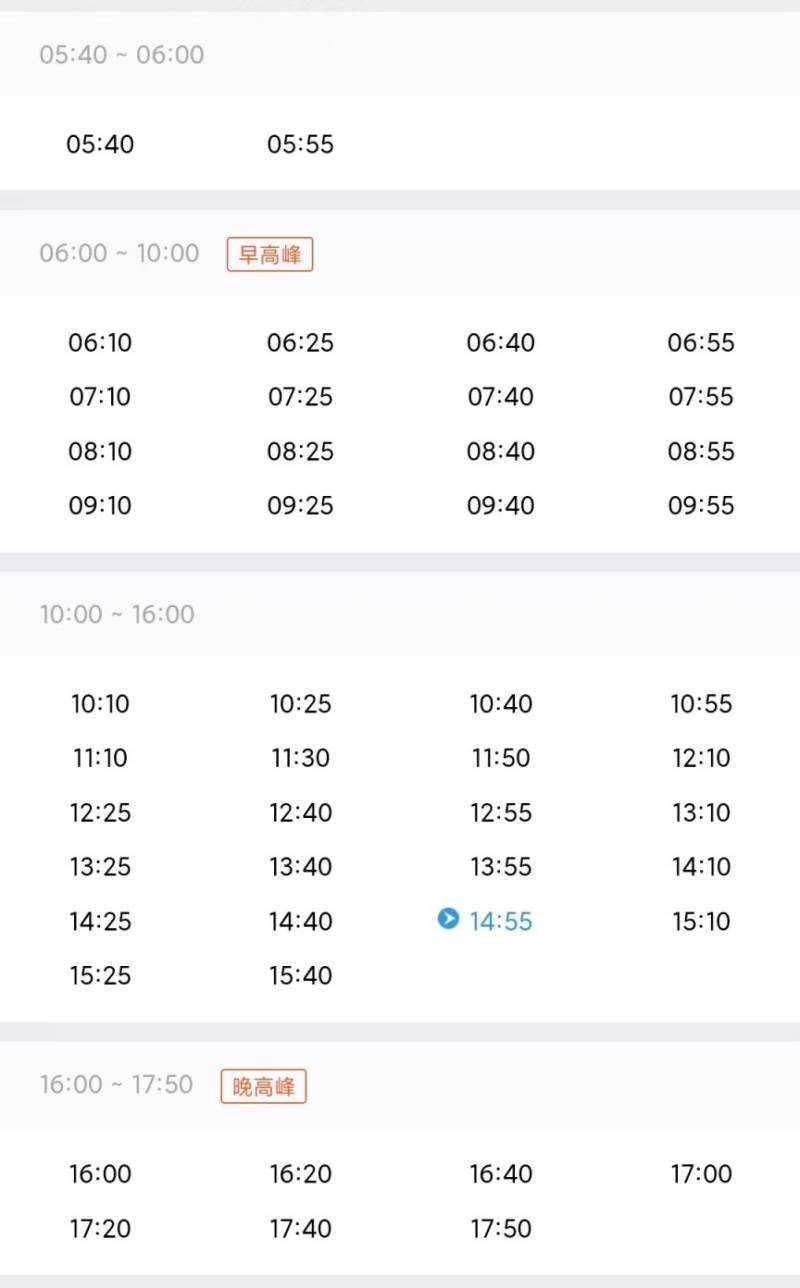Pick the 07:25 departure time

click(x=300, y=397)
